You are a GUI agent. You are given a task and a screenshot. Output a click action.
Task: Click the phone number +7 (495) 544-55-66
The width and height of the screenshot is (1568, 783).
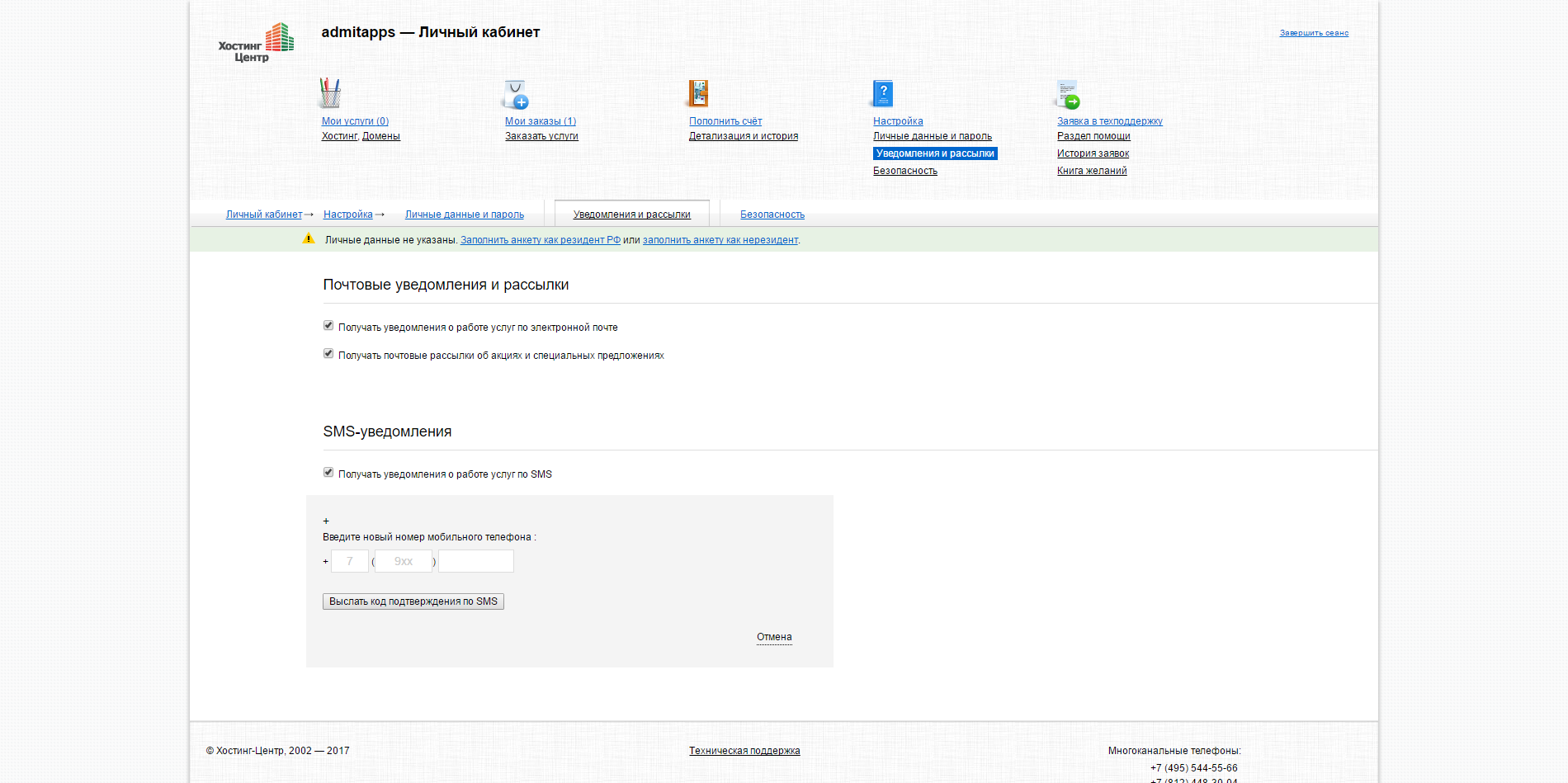[1194, 768]
